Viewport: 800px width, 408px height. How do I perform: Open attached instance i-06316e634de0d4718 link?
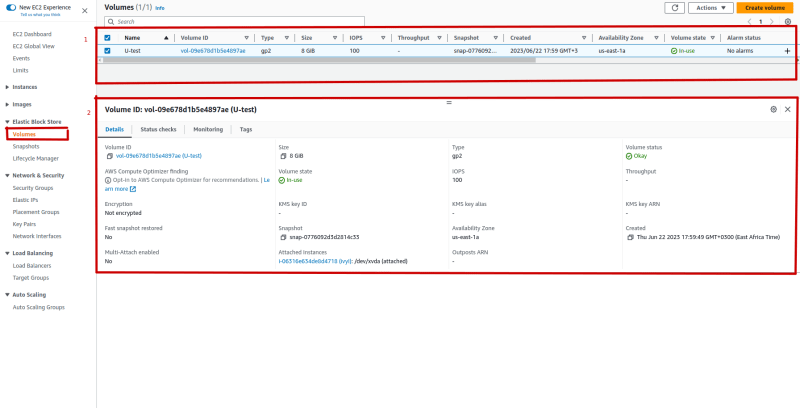click(315, 261)
